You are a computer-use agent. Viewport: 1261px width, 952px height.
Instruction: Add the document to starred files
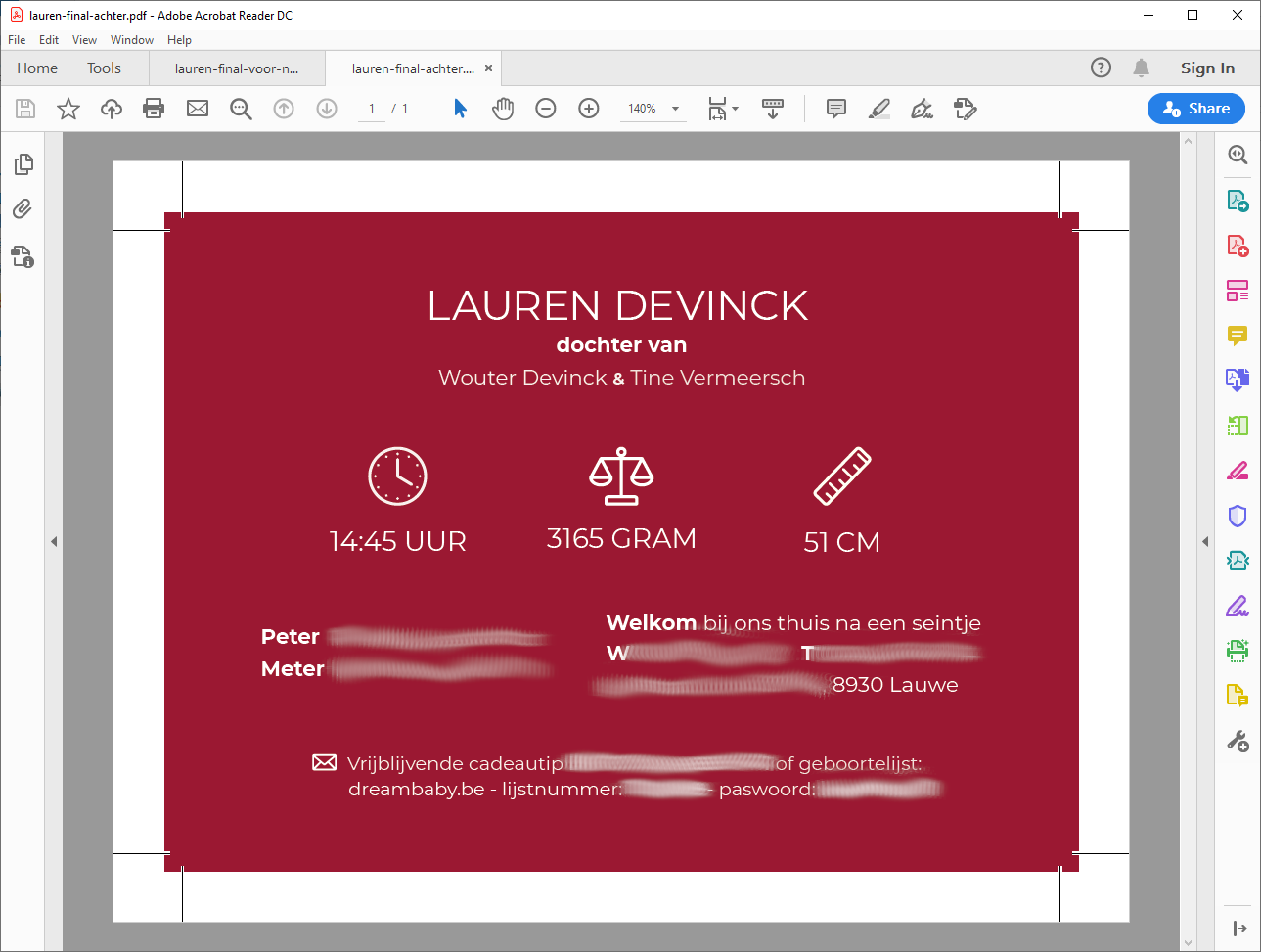68,109
